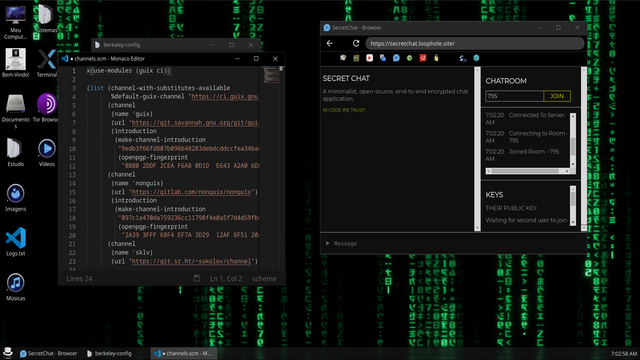Click the save icon in the editor status bar

[x=197, y=278]
